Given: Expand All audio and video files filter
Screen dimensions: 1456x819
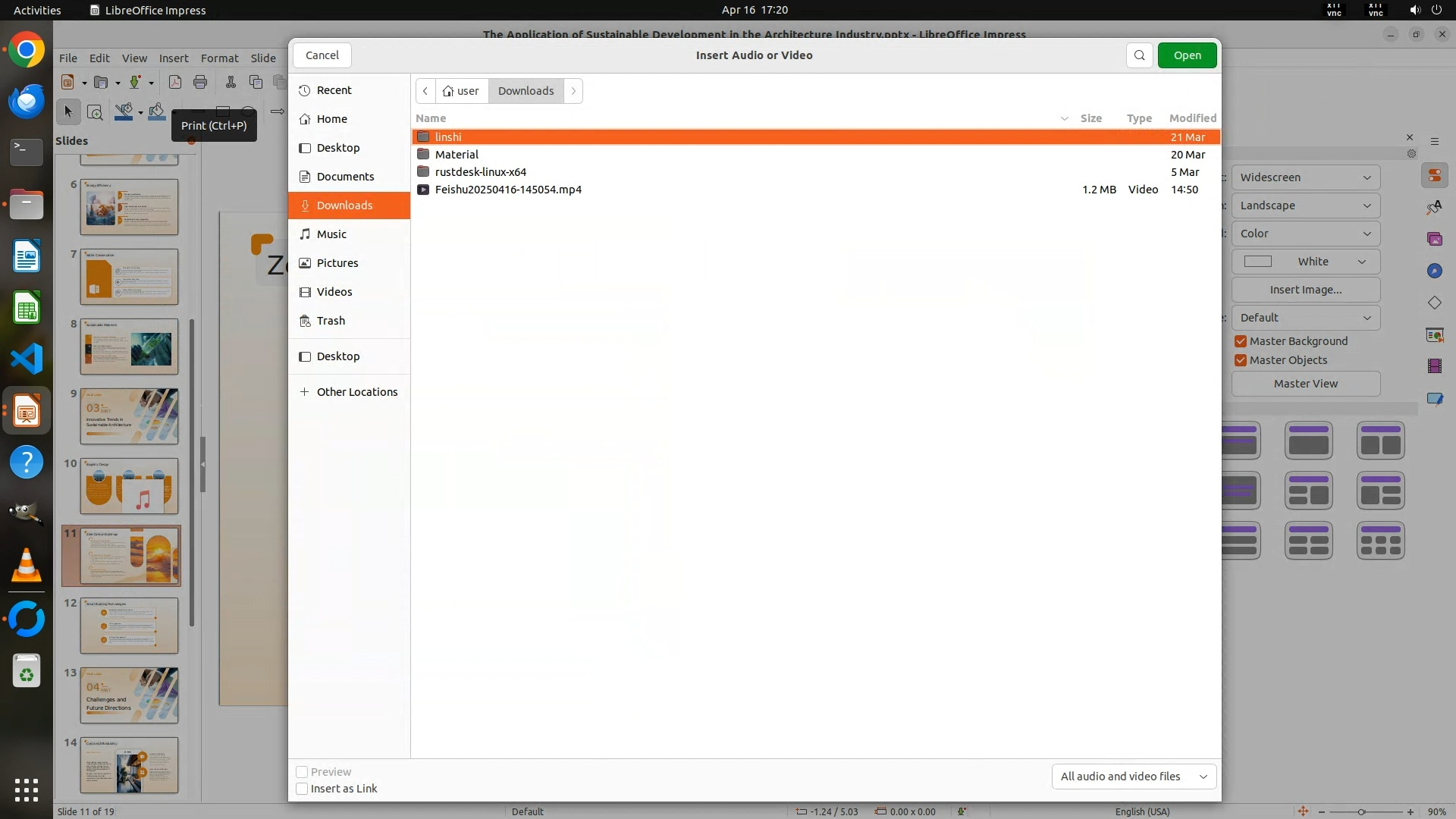Looking at the screenshot, I should [1134, 777].
